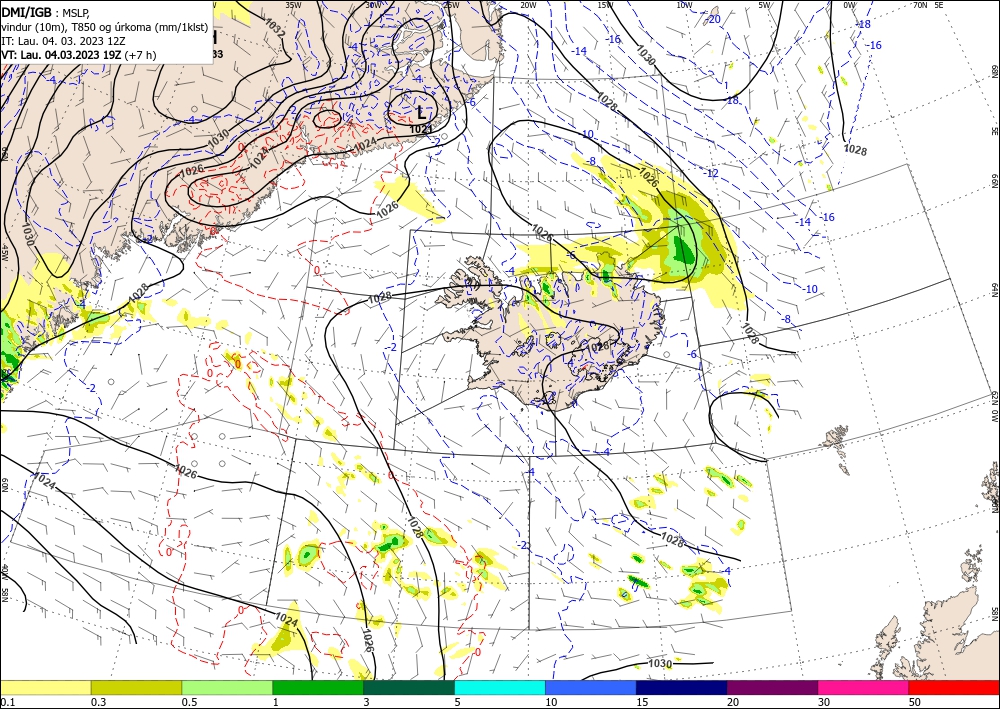
Task: Click the red 50+ legend swatch
Action: pos(954,687)
